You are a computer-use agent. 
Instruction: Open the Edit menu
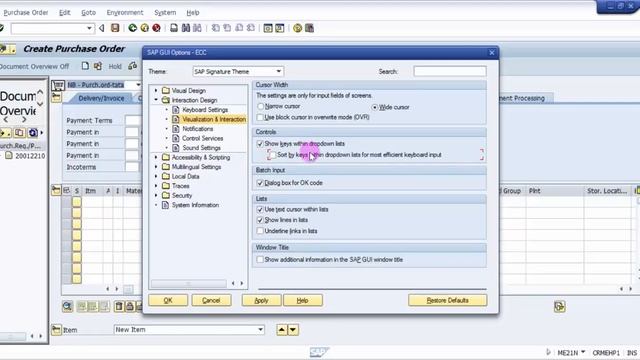(64, 13)
